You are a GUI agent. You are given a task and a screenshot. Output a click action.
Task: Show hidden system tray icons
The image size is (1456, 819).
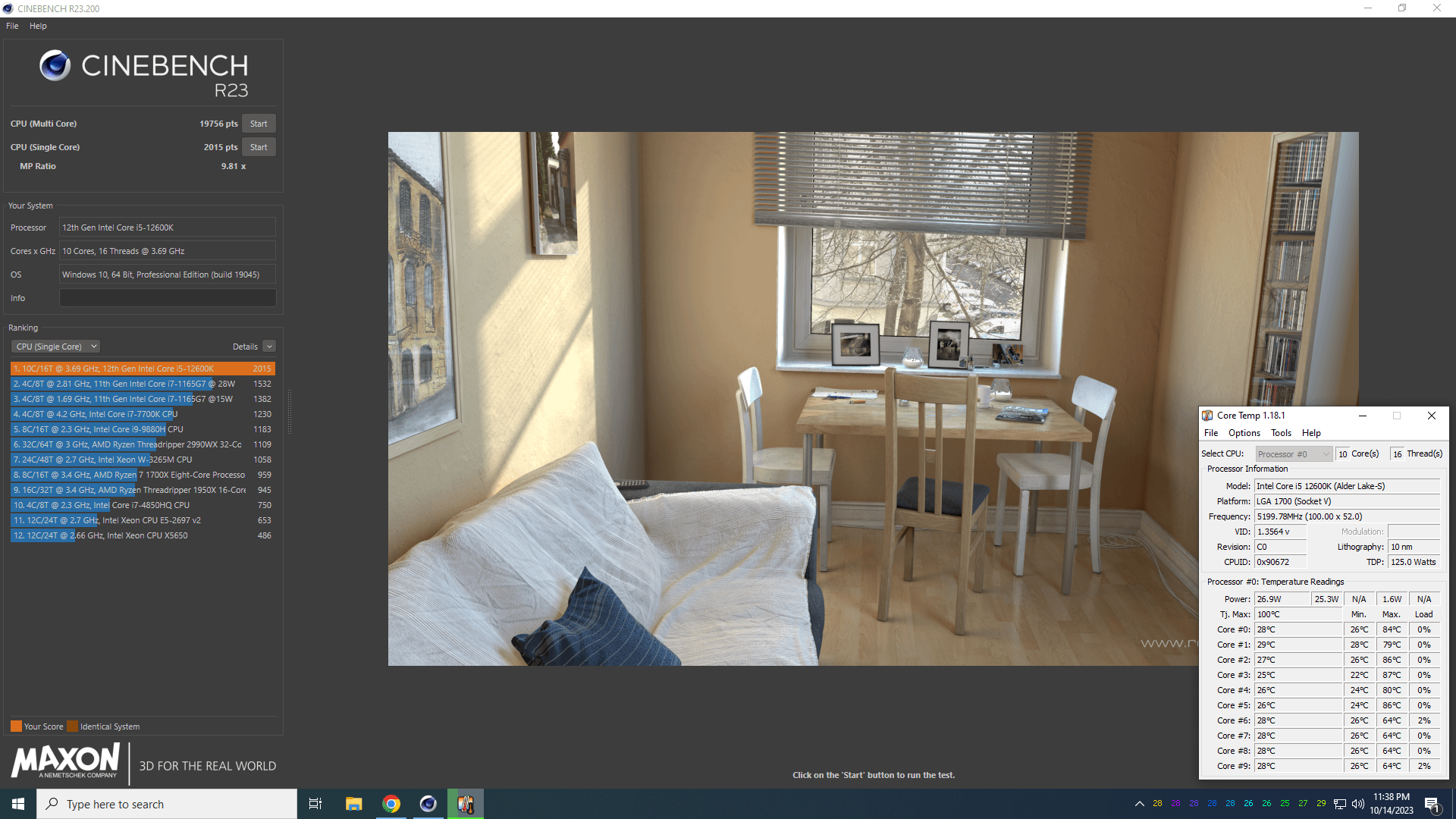[x=1139, y=804]
